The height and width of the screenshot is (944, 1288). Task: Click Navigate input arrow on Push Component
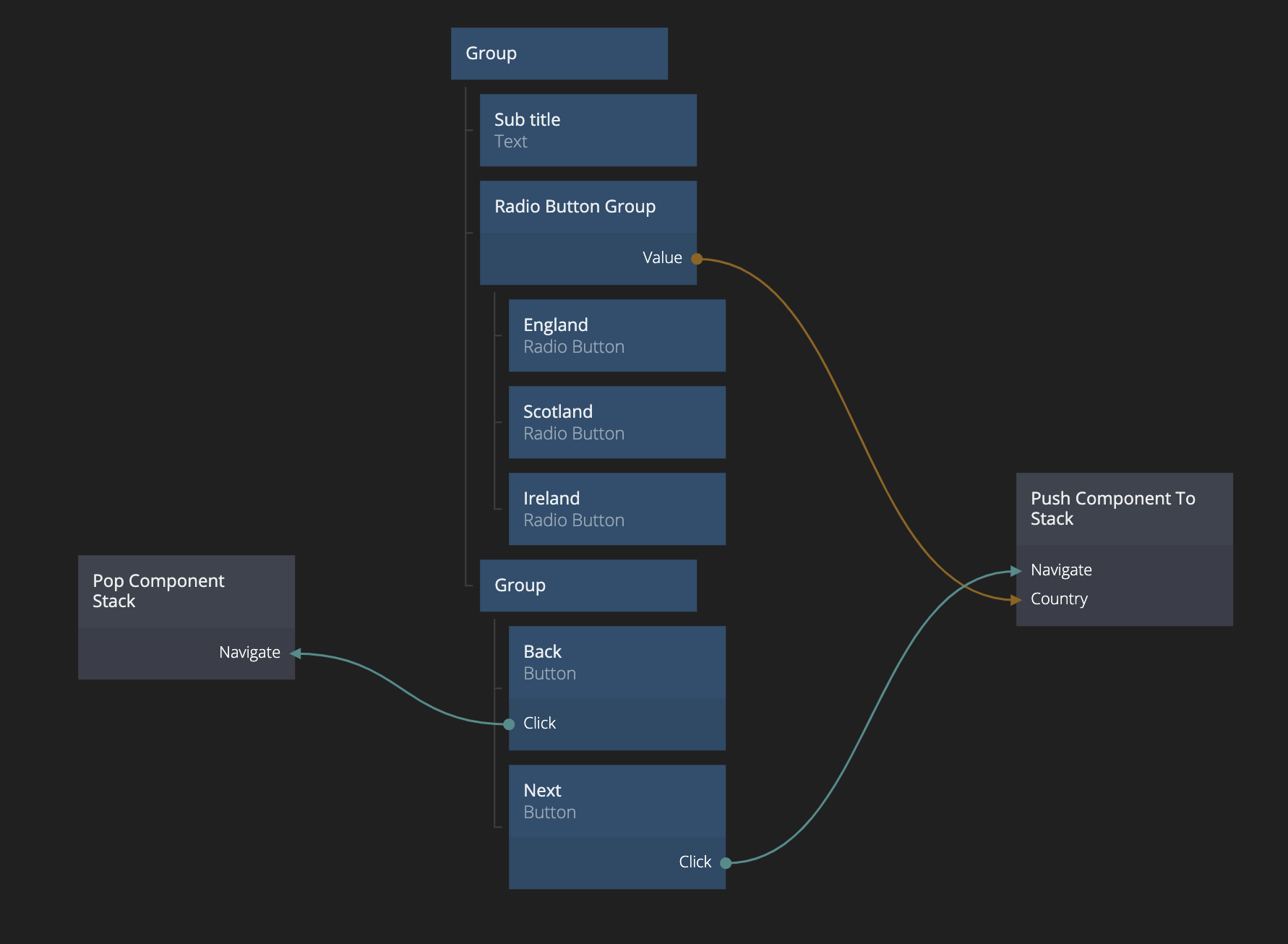point(1016,571)
